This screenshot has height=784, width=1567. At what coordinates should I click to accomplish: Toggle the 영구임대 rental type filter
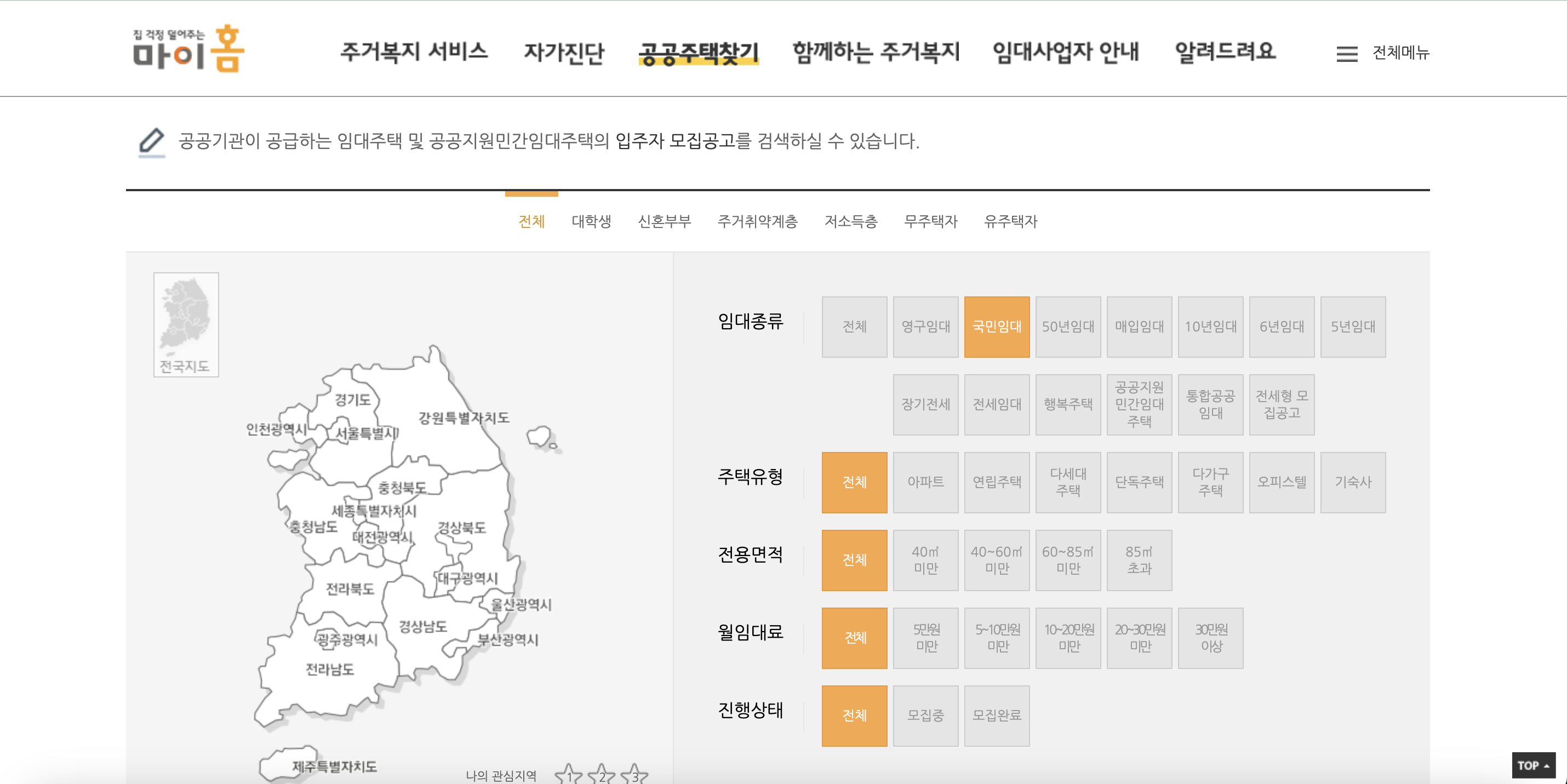tap(926, 327)
